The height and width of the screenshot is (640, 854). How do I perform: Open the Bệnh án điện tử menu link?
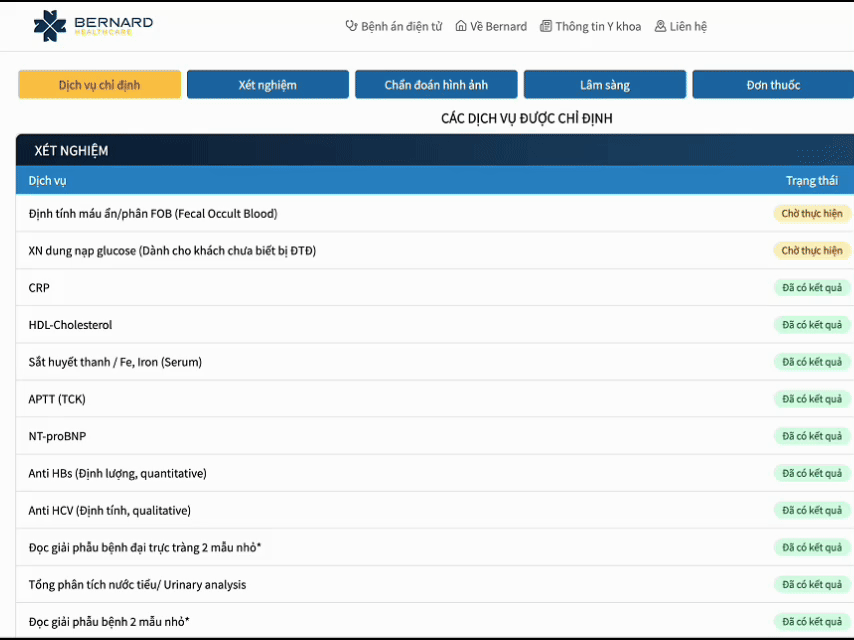click(x=401, y=26)
